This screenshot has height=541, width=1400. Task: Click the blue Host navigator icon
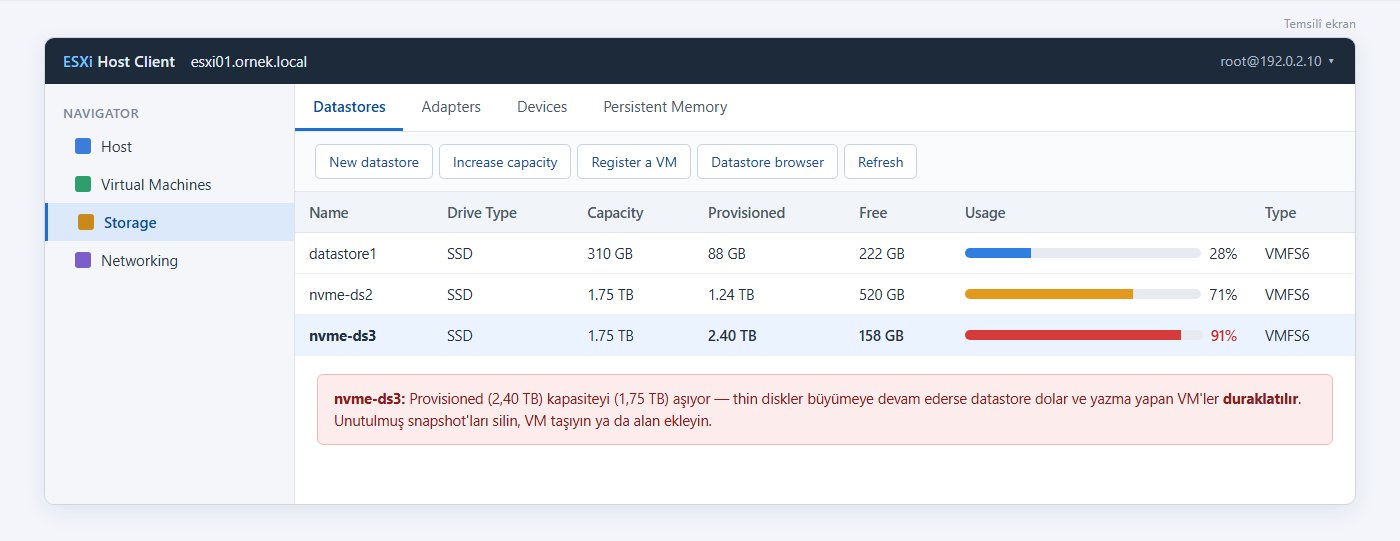[x=83, y=147]
